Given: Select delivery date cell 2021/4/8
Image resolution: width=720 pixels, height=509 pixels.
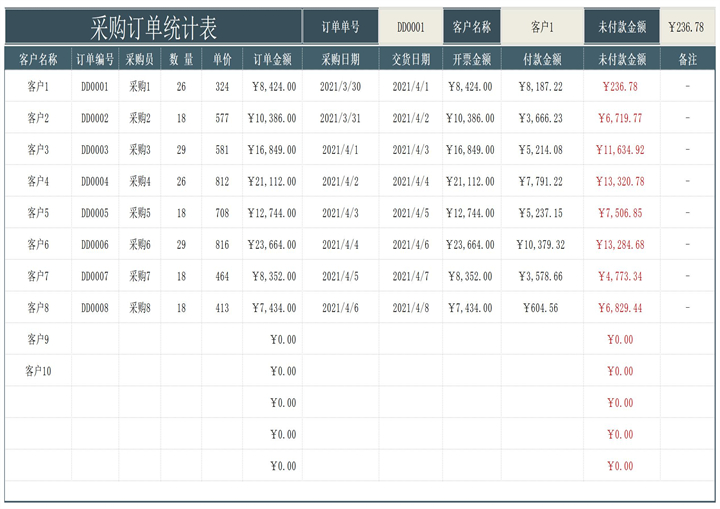Looking at the screenshot, I should tap(410, 308).
